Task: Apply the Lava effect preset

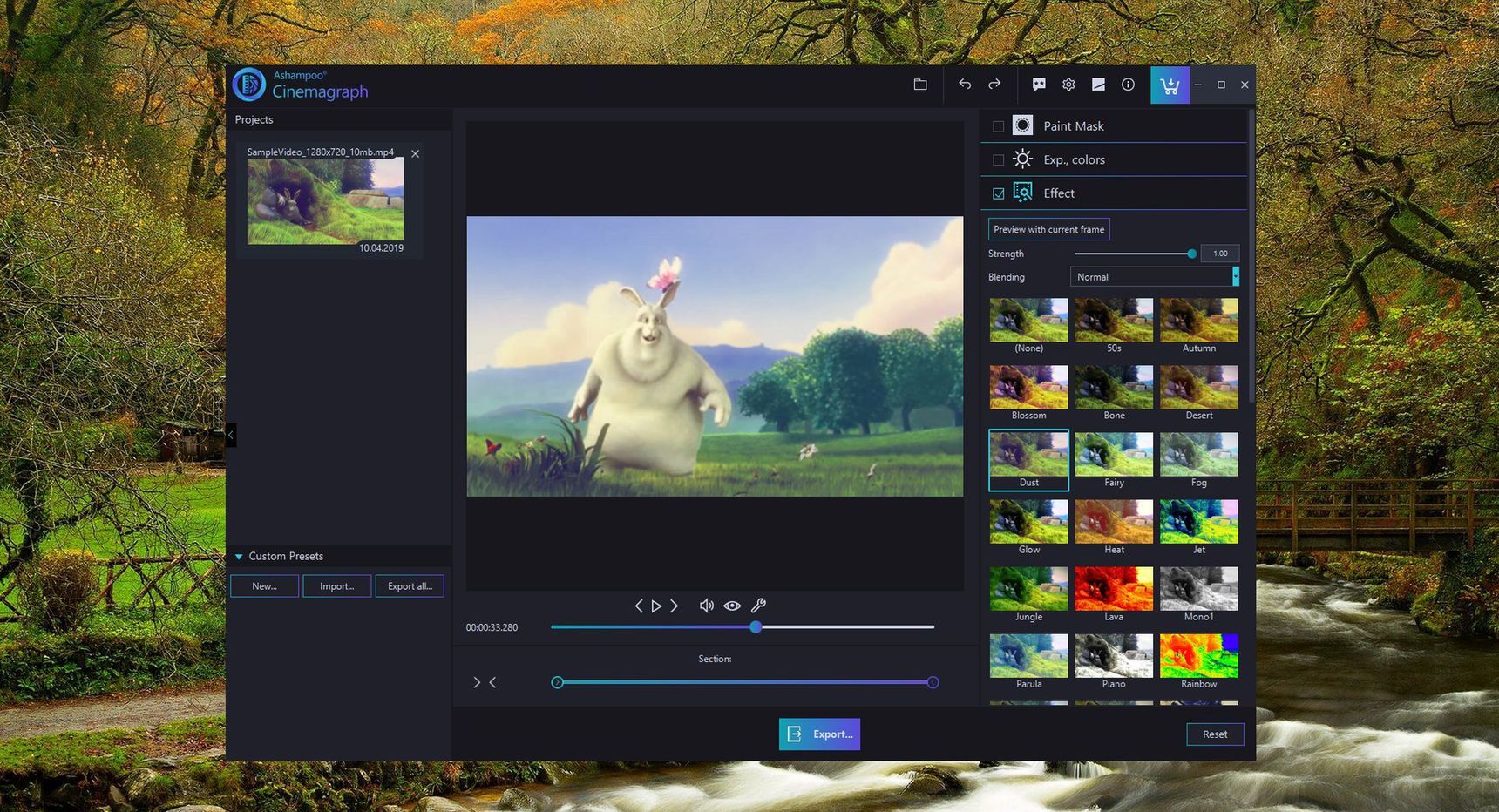Action: click(x=1114, y=594)
